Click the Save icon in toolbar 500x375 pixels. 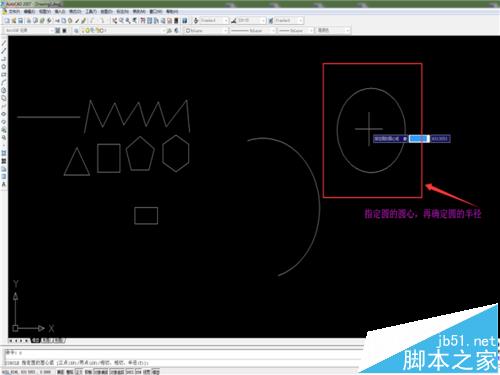pos(20,20)
